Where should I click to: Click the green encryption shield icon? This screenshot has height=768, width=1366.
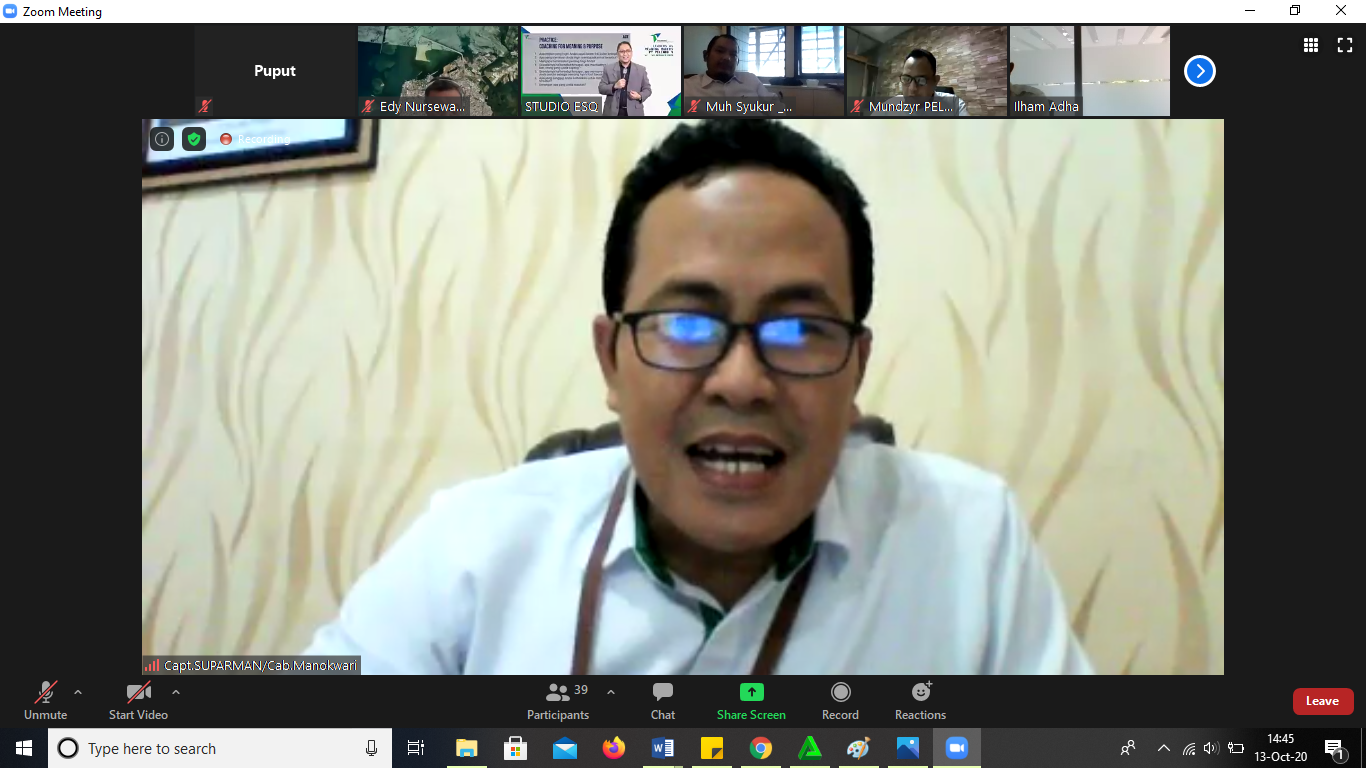coord(194,139)
